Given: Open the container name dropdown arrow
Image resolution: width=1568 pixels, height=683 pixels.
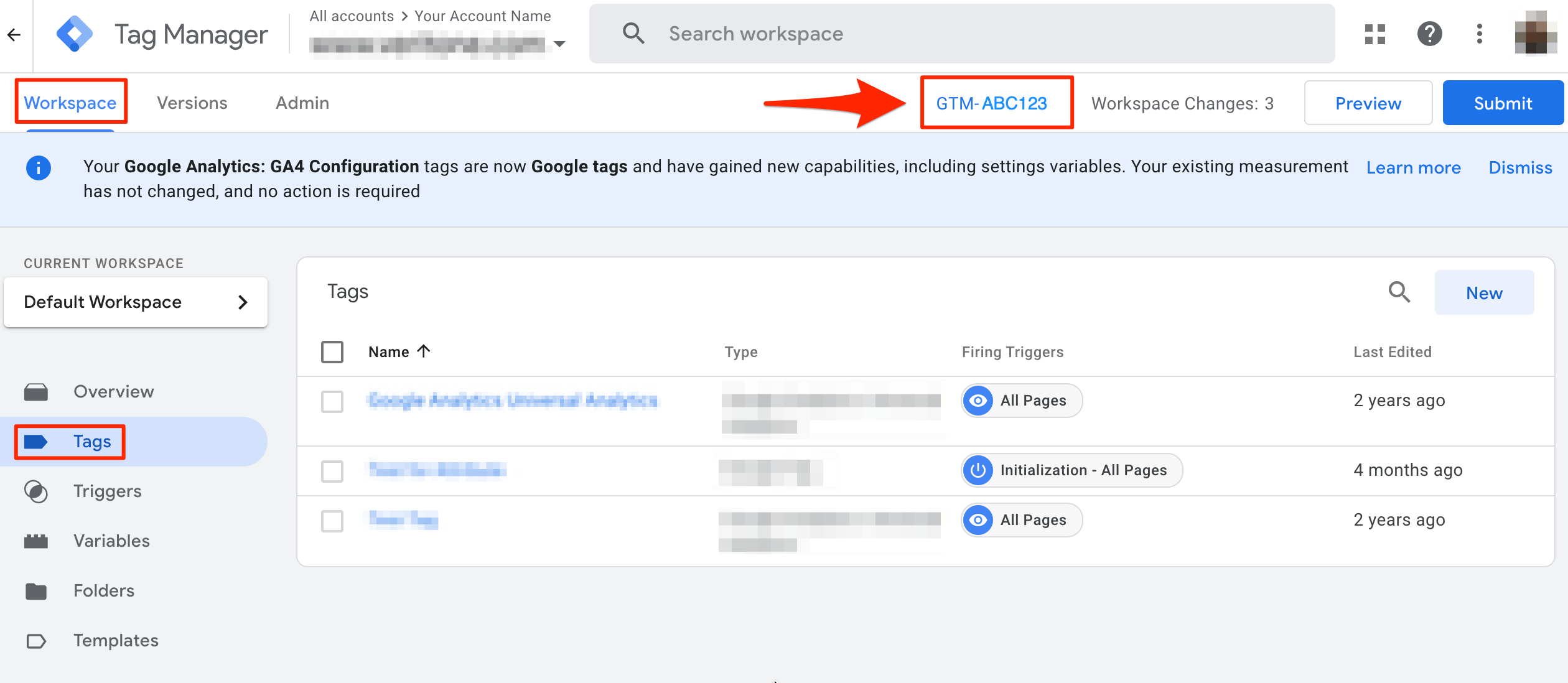Looking at the screenshot, I should tap(559, 44).
